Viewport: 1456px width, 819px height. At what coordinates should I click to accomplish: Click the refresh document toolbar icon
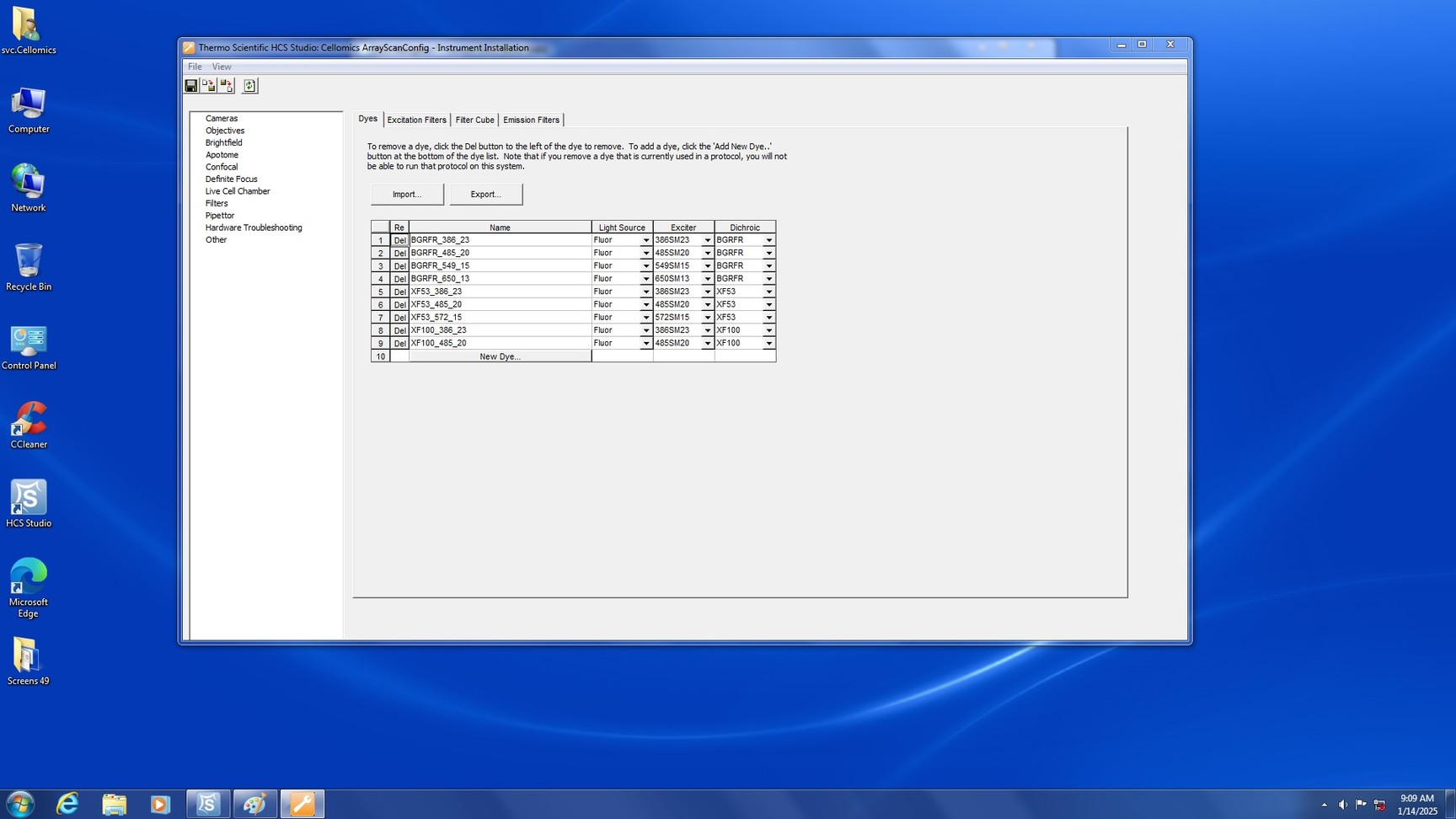point(249,86)
